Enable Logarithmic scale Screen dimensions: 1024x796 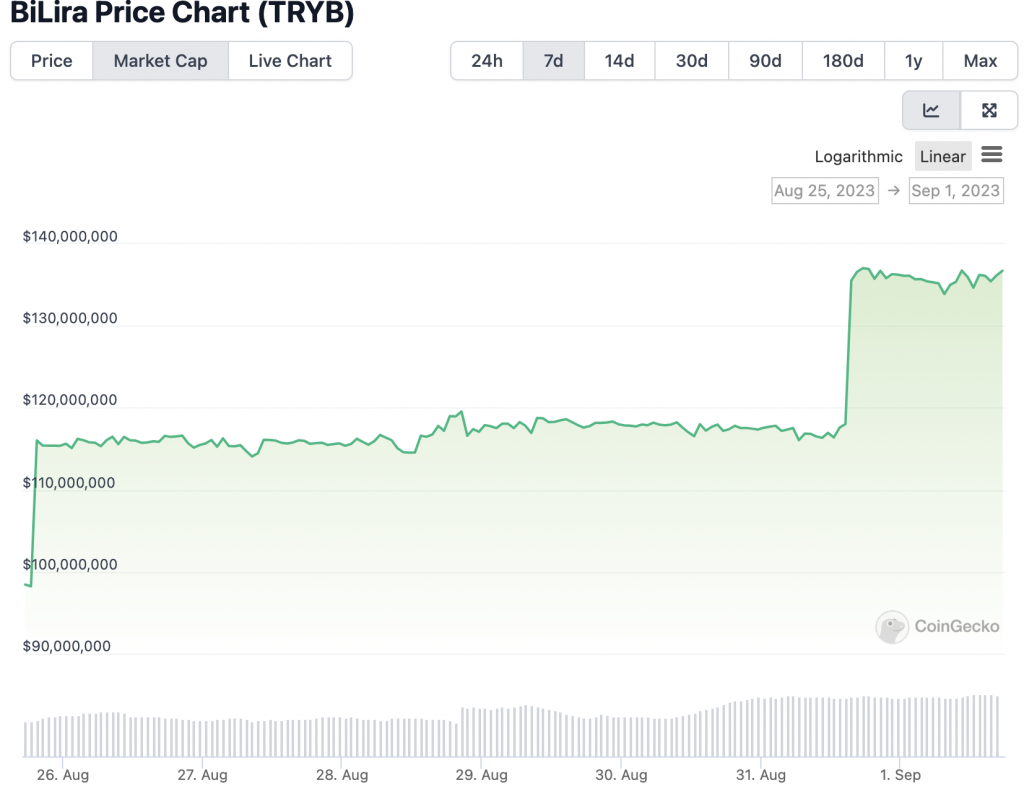tap(858, 157)
